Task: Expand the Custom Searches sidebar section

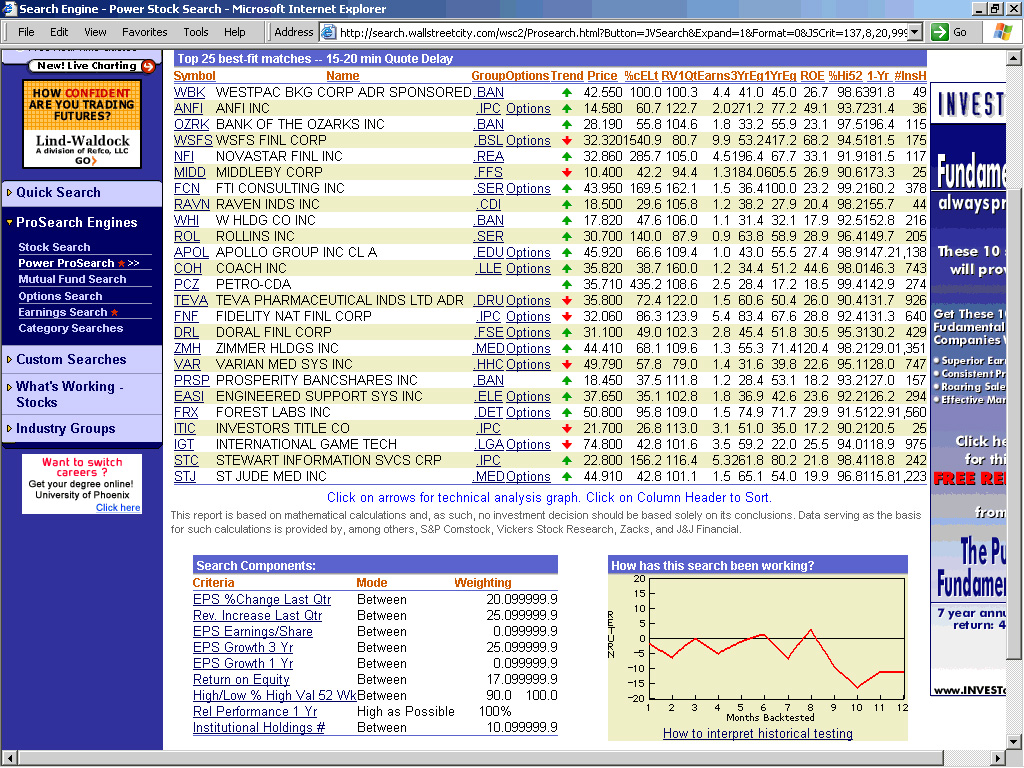Action: pyautogui.click(x=71, y=360)
